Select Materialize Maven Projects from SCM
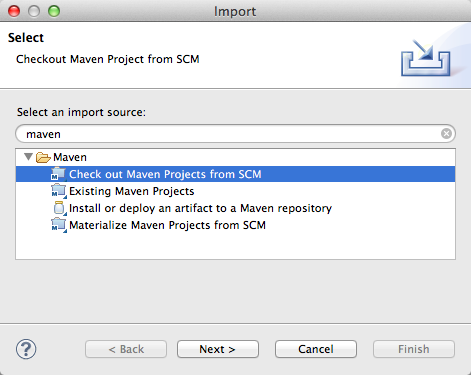The image size is (471, 375). tap(167, 225)
